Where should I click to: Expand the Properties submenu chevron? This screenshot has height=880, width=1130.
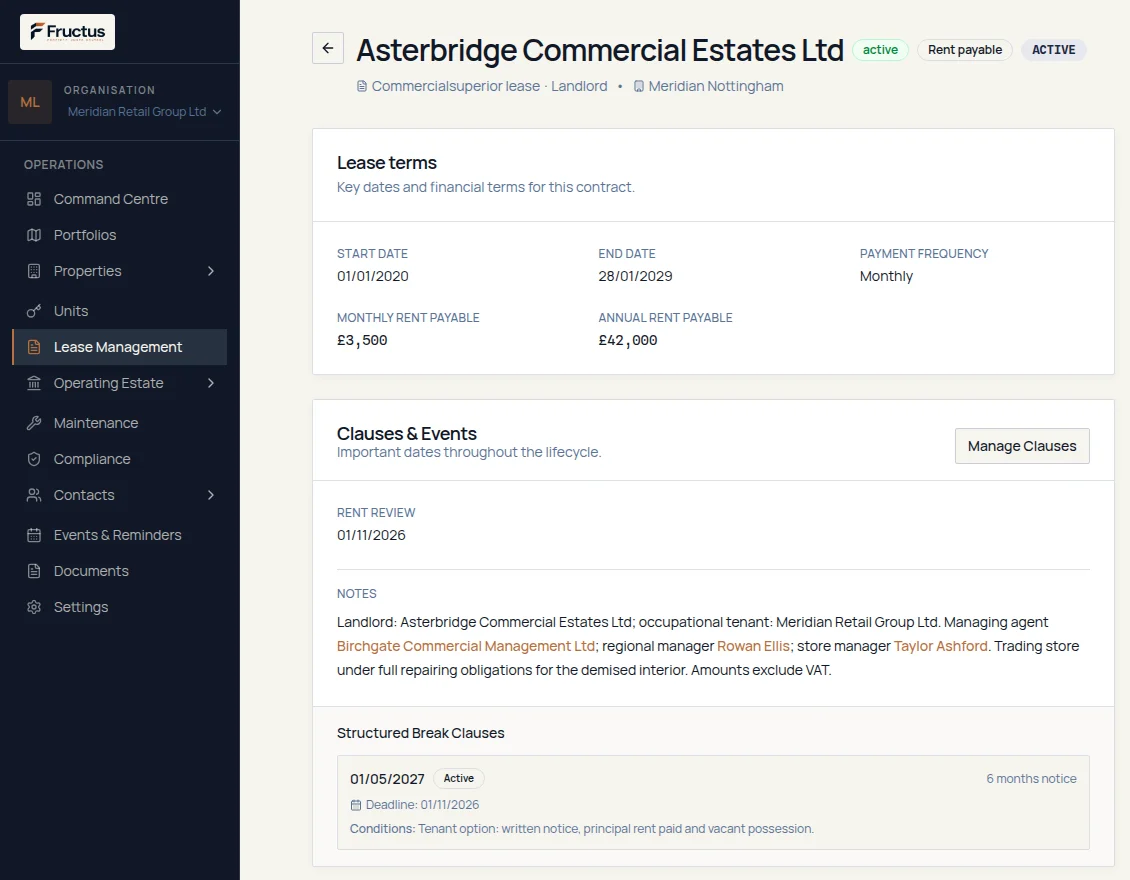tap(210, 271)
